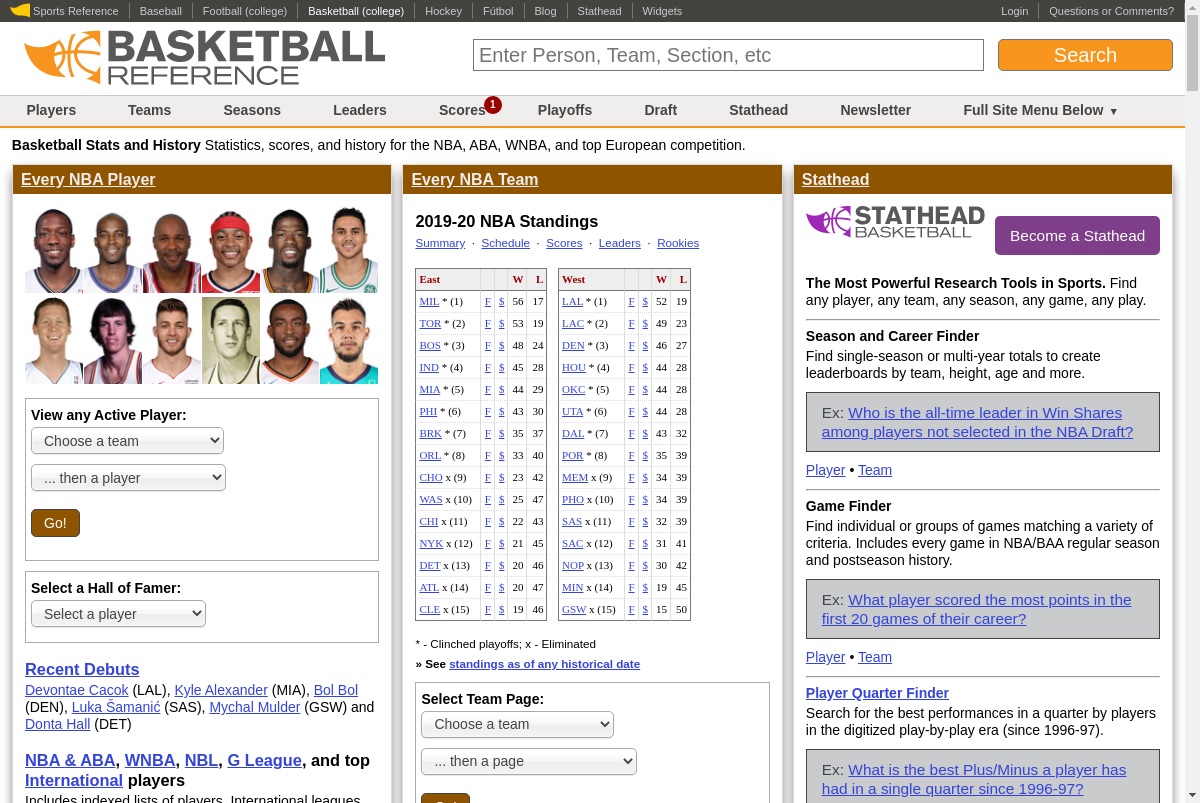Click the $ salary link in DEN row
Screen dimensions: 1200x803
645,345
